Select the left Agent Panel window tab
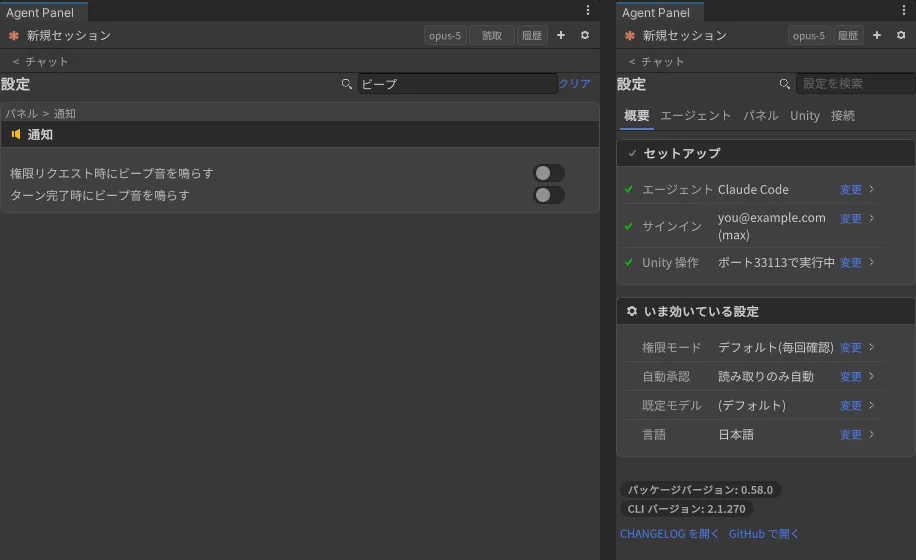This screenshot has height=560, width=916. 44,12
